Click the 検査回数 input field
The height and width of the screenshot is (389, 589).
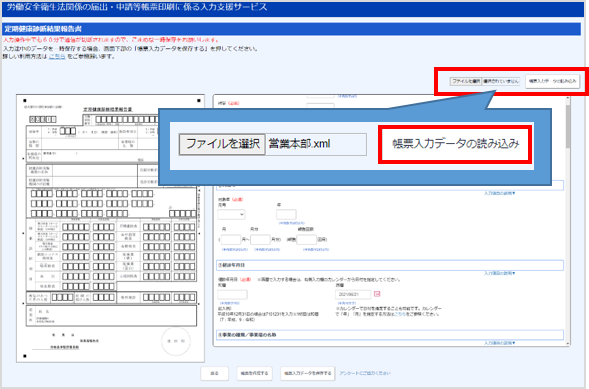point(307,240)
